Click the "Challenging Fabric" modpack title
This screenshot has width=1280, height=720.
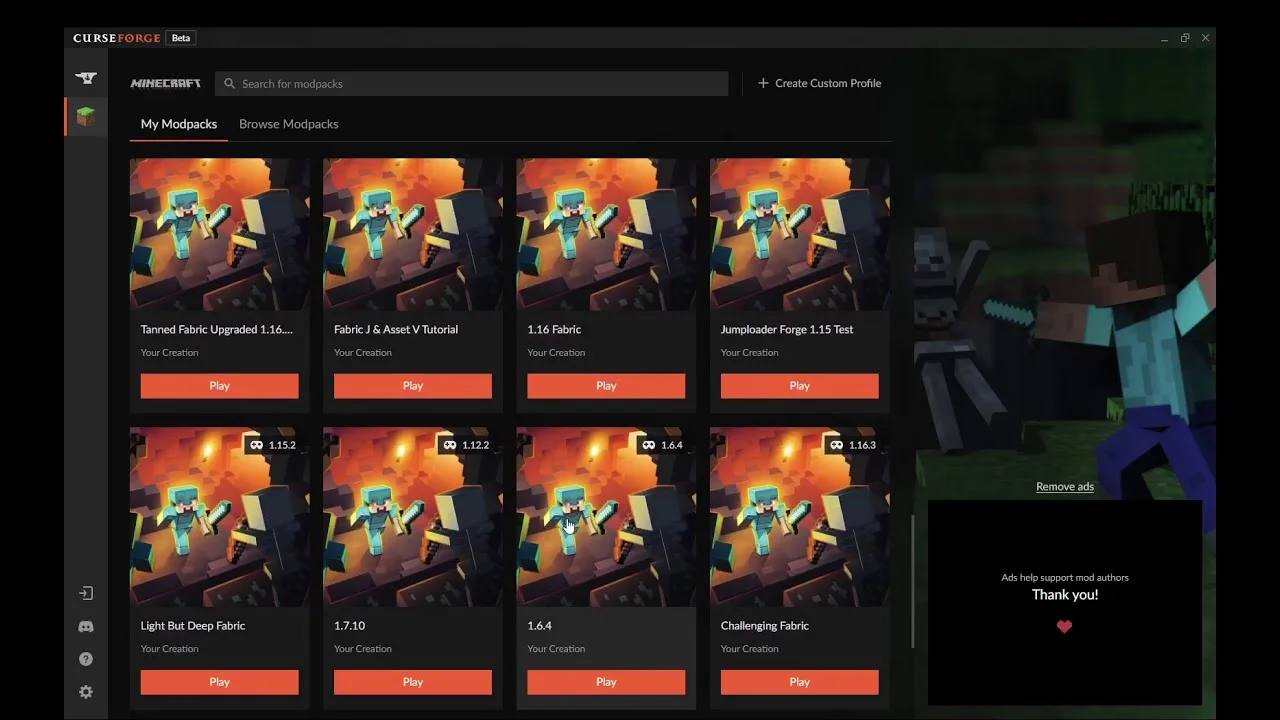click(x=765, y=626)
